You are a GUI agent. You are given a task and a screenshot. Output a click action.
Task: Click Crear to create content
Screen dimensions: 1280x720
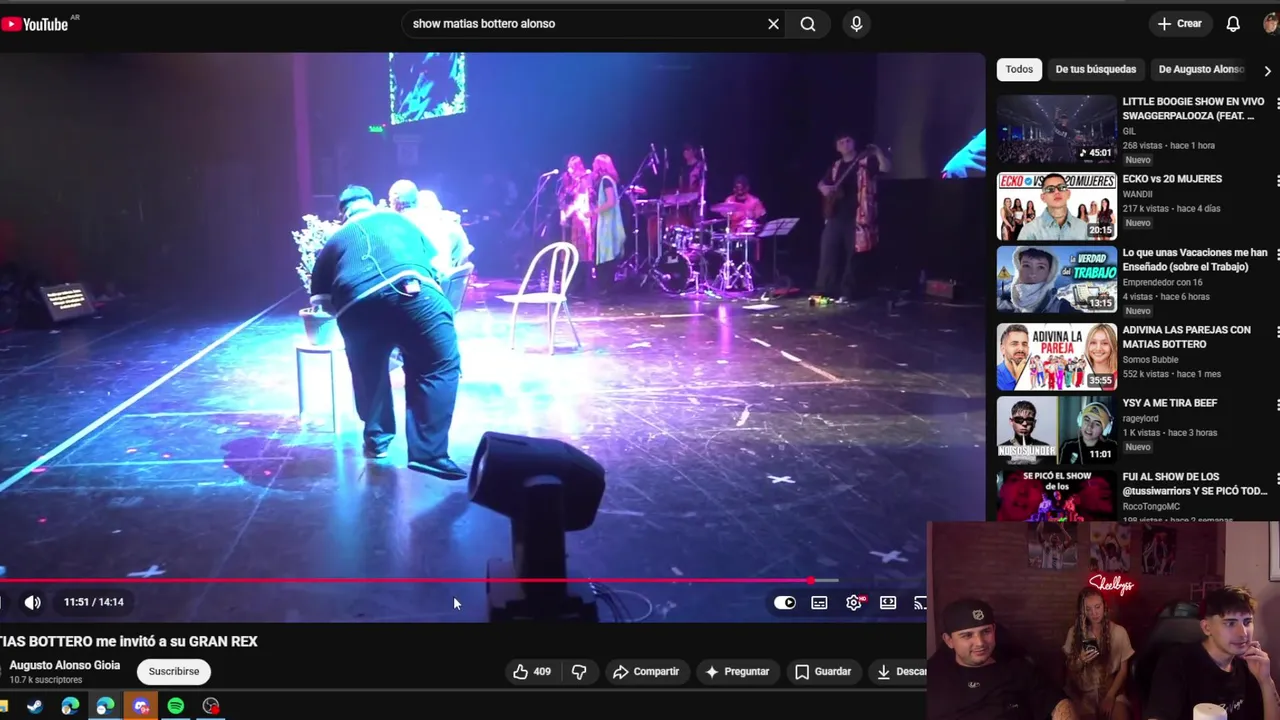(x=1180, y=24)
